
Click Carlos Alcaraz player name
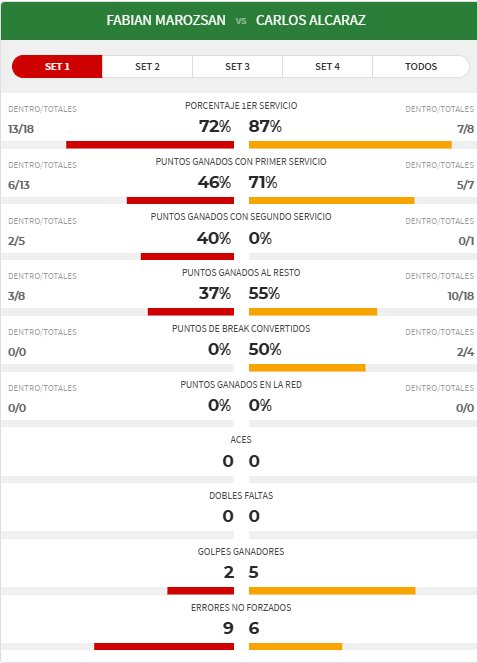pos(311,20)
